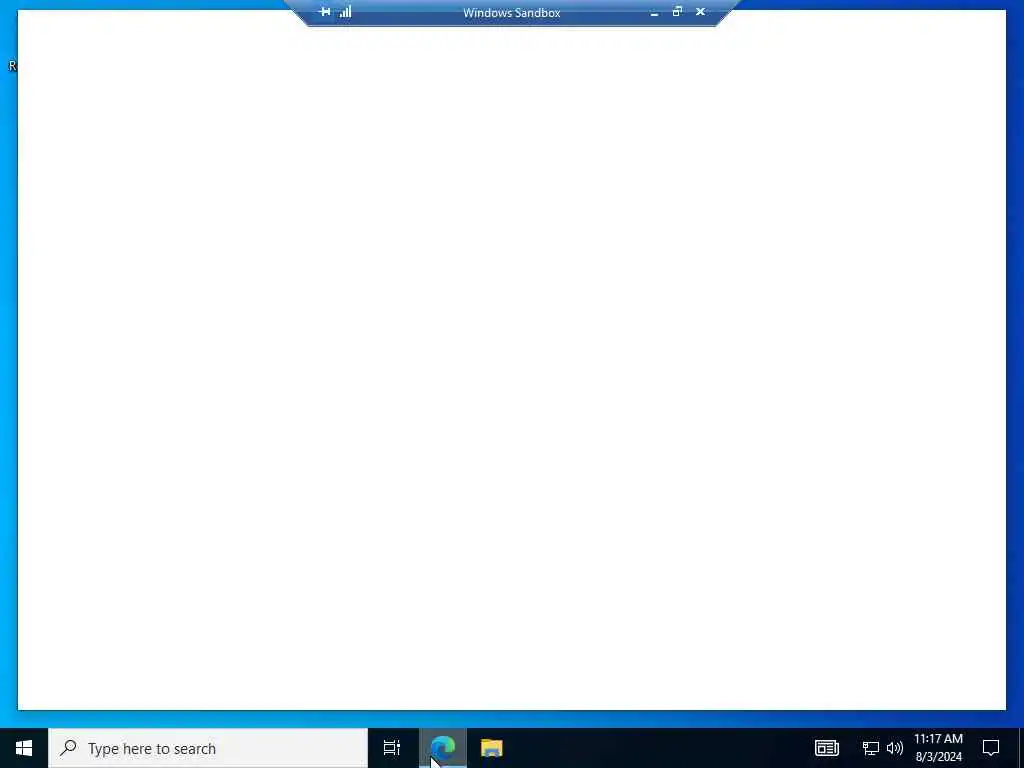Open Task View on the taskbar
1024x768 pixels.
click(x=392, y=748)
